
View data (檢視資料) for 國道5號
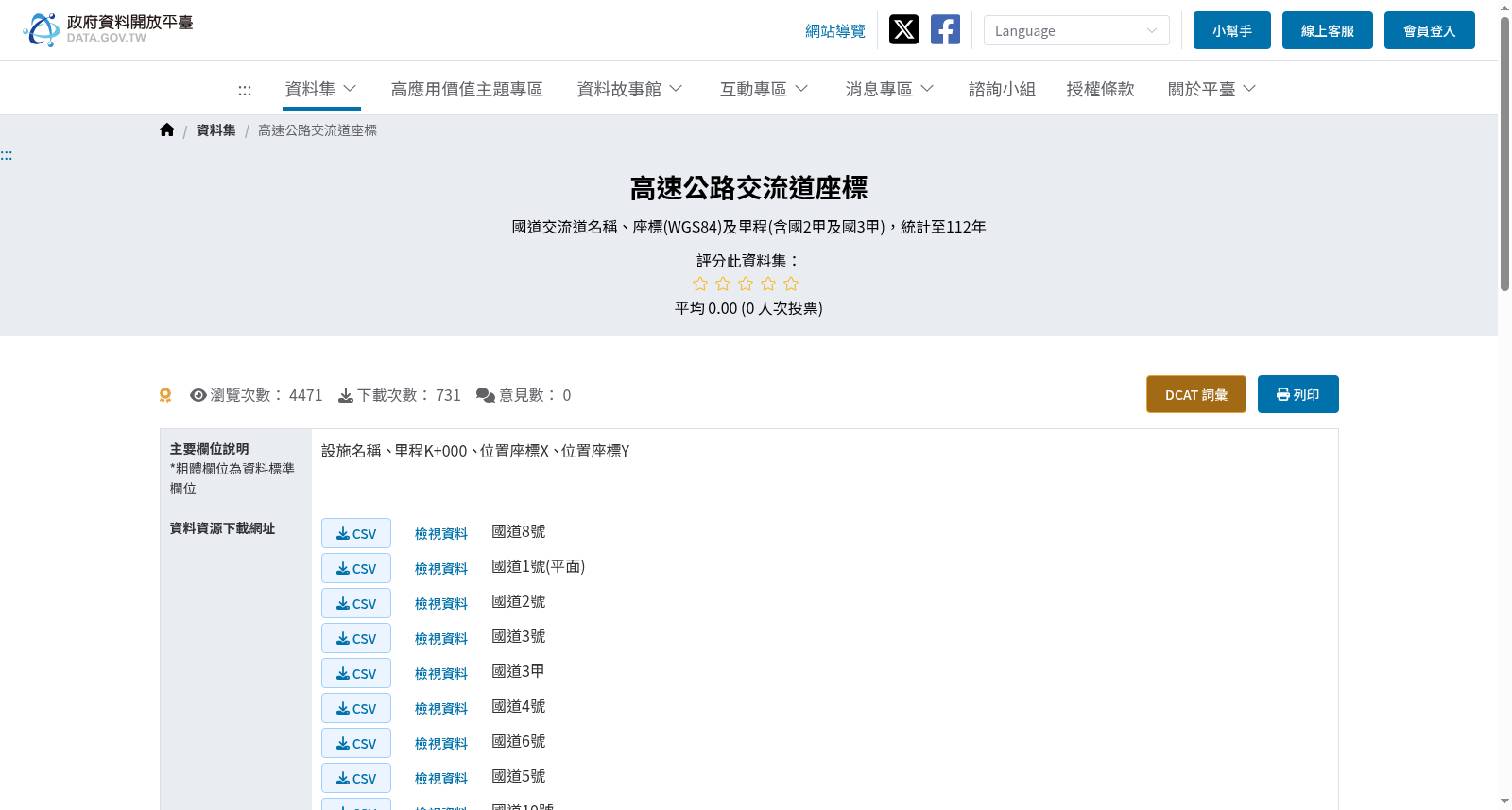[x=441, y=779]
